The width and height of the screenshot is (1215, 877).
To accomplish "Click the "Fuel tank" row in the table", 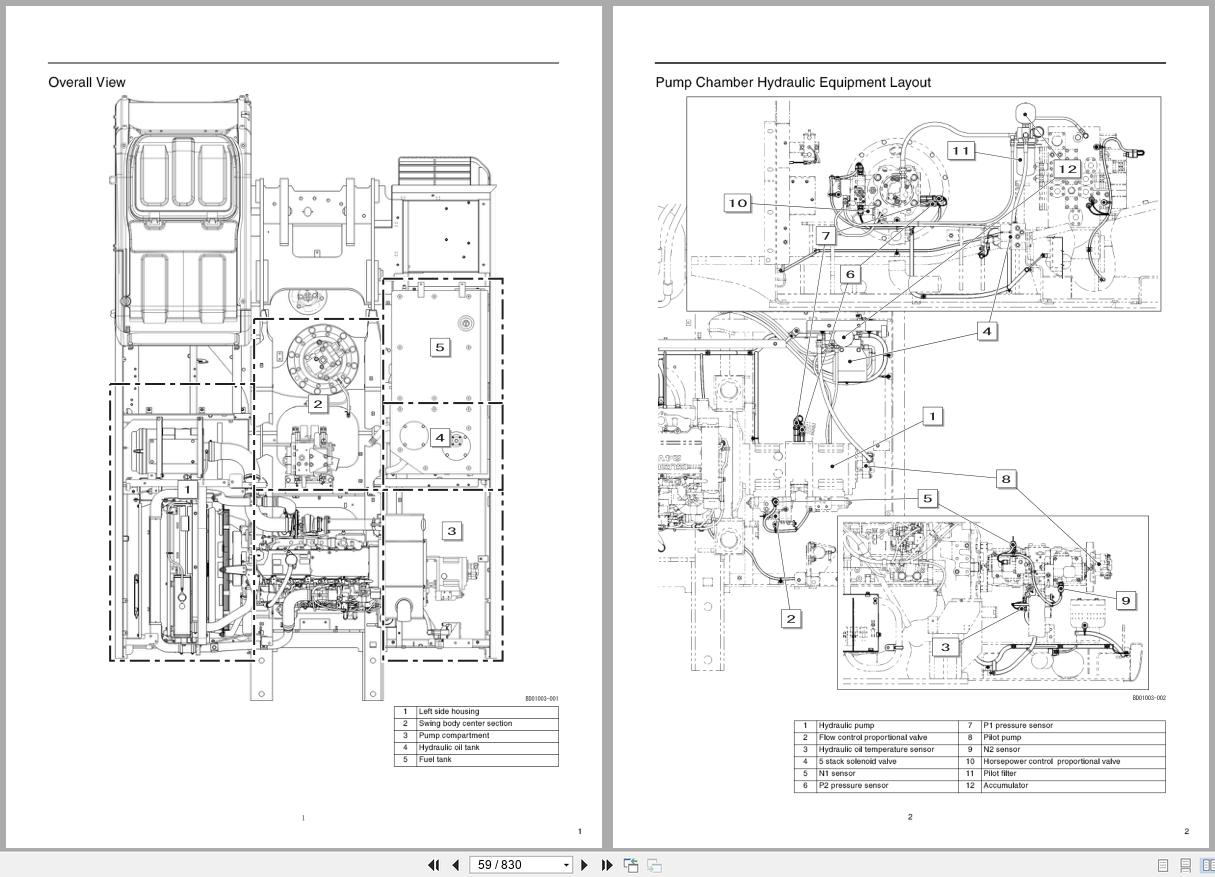I will coord(437,759).
